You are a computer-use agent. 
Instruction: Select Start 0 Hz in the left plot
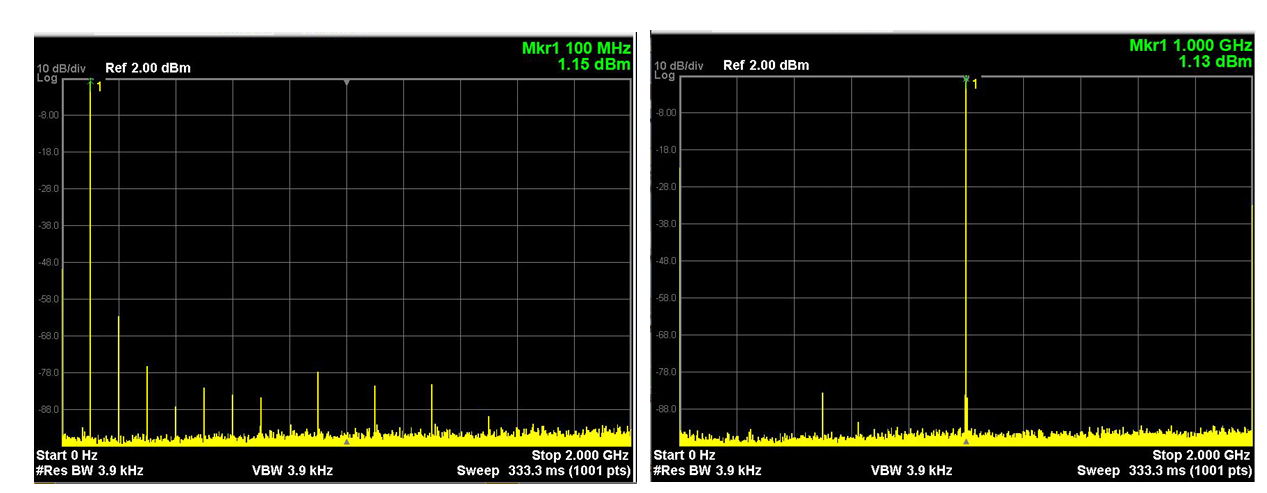(67, 455)
